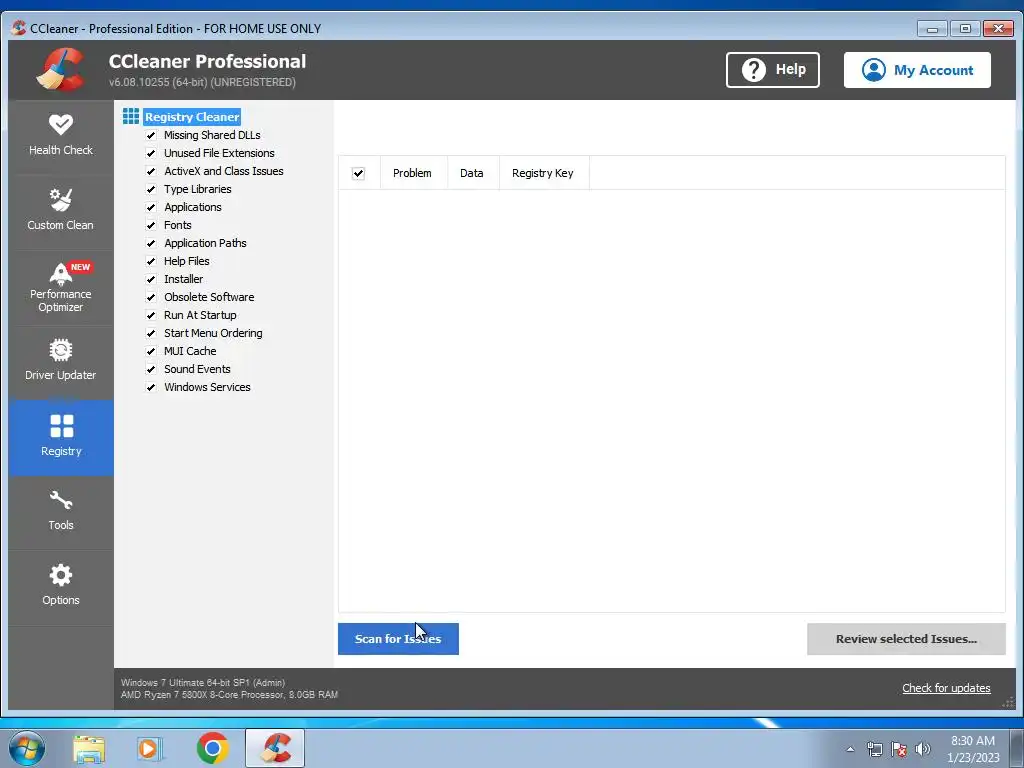Screen dimensions: 1024x768
Task: Select the Registry section in sidebar
Action: [61, 437]
